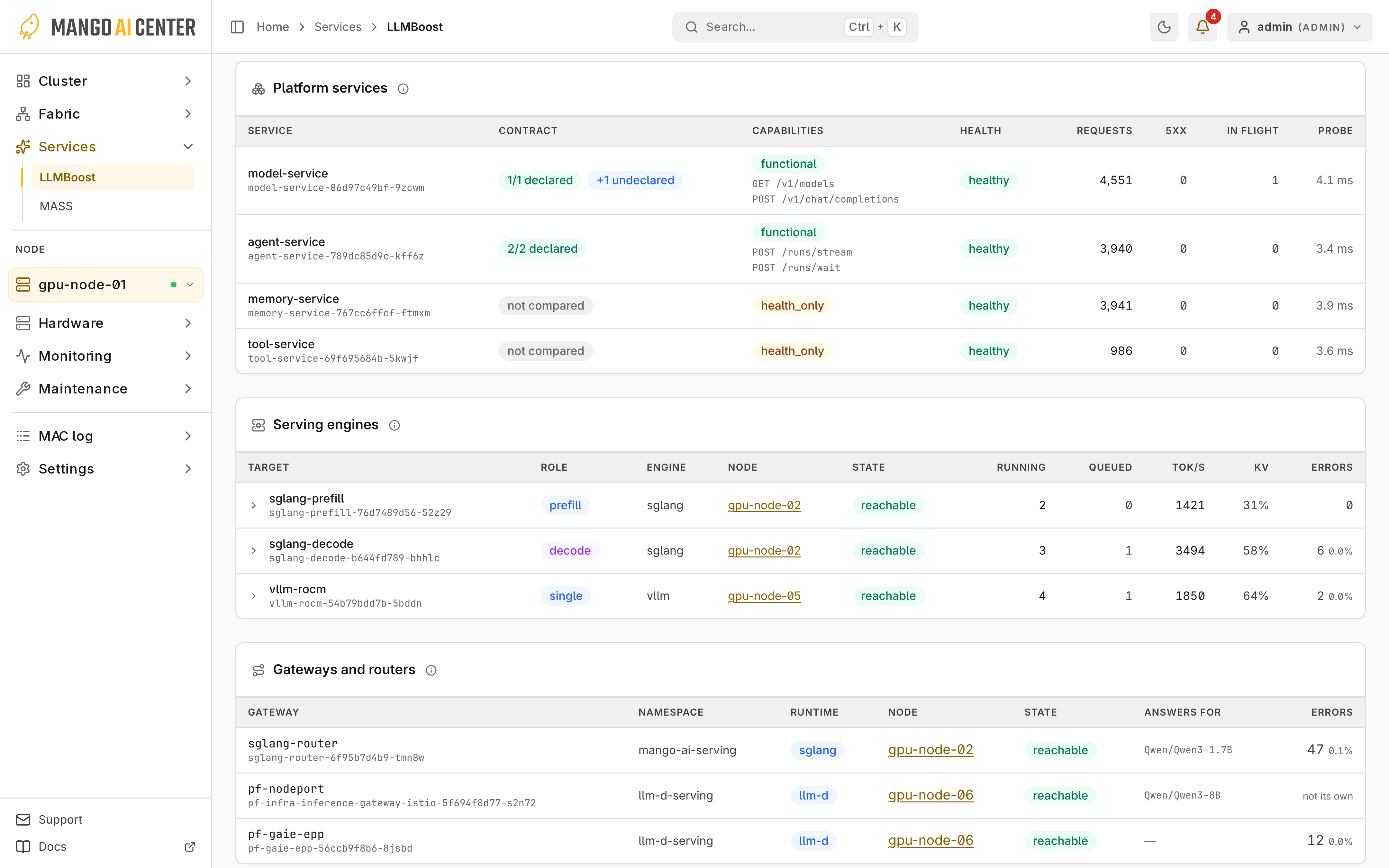Toggle dark mode with the moon icon
The height and width of the screenshot is (868, 1389).
point(1163,27)
